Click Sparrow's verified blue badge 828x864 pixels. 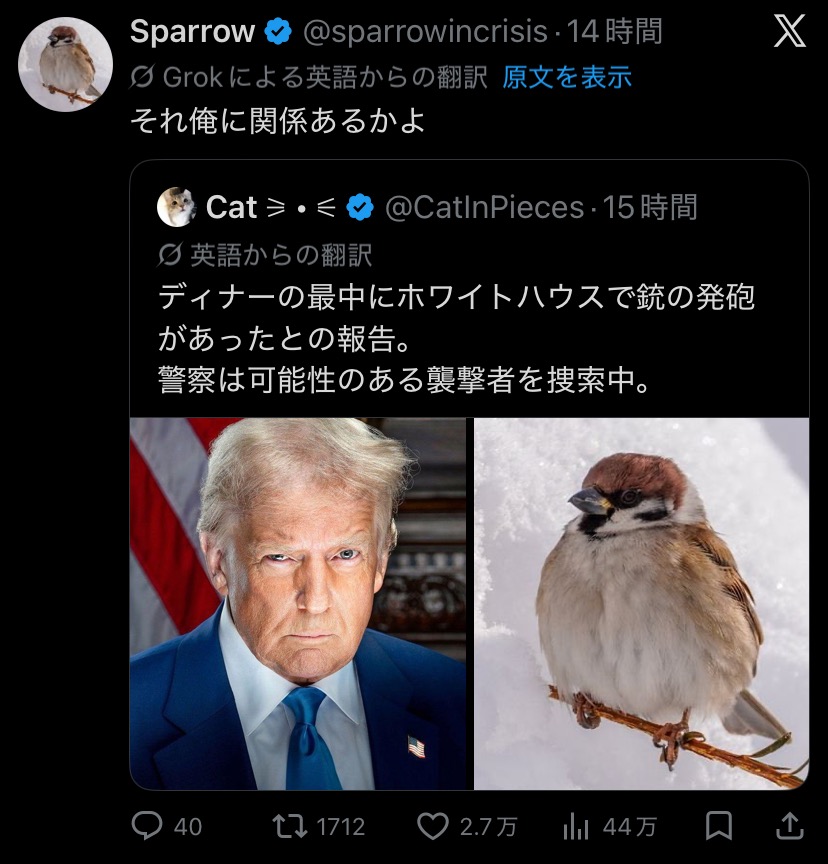click(x=278, y=32)
